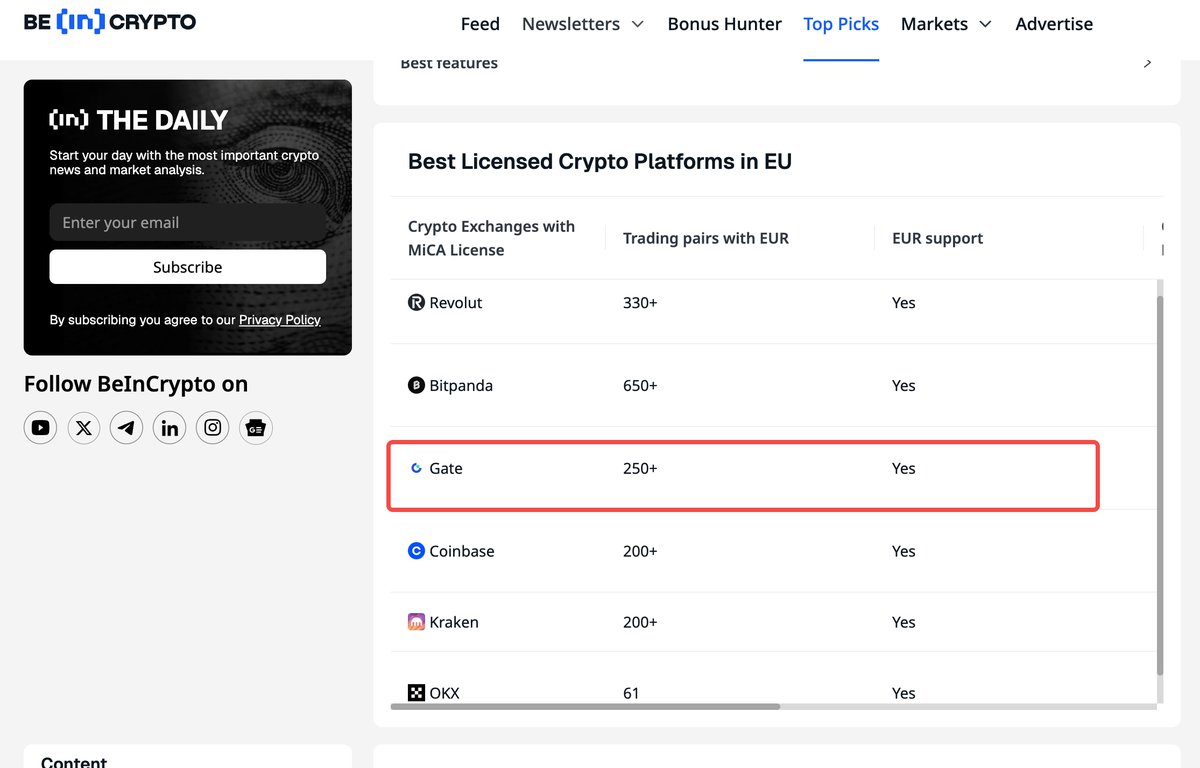Expand the Markets menu arrow
The width and height of the screenshot is (1200, 768).
[985, 24]
